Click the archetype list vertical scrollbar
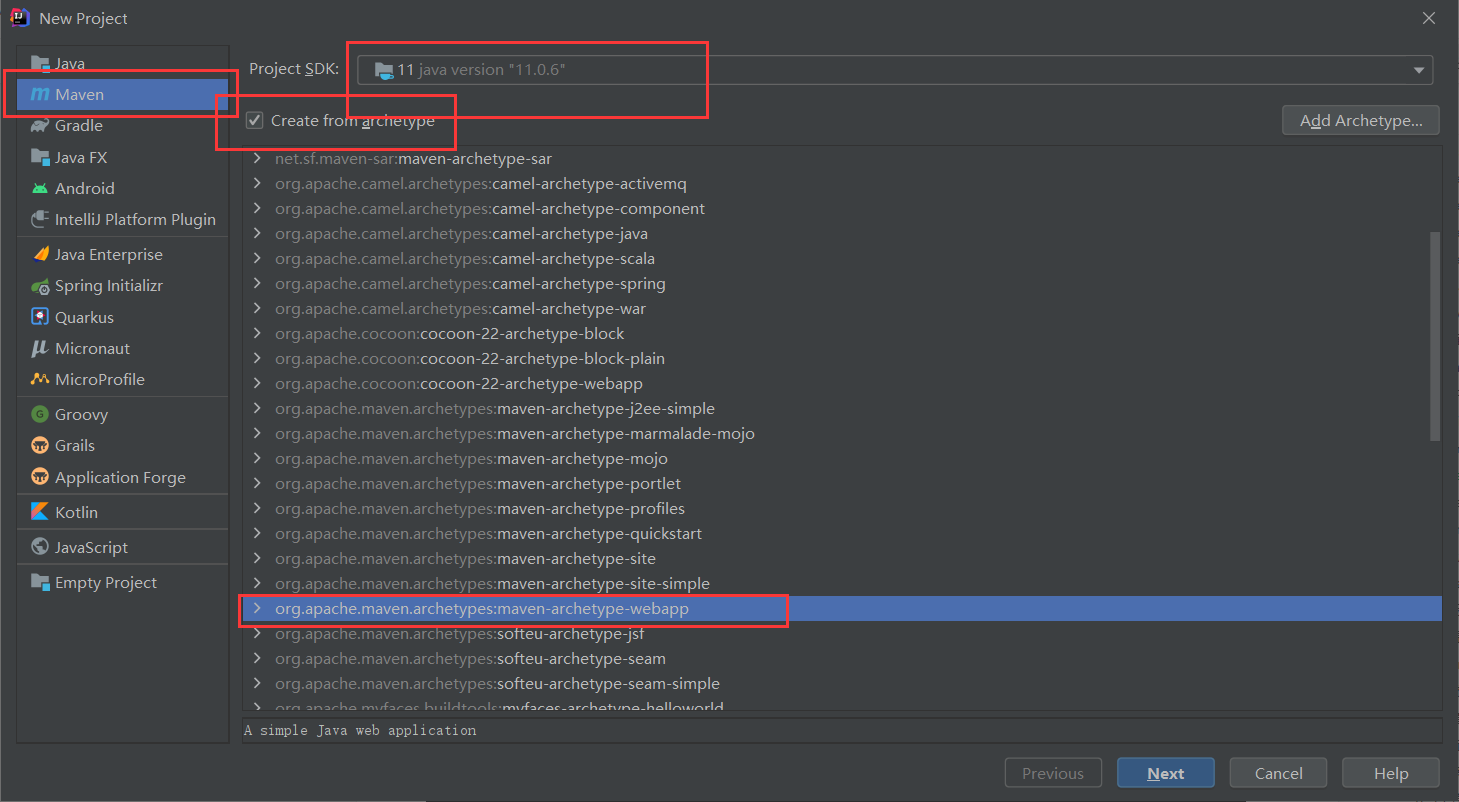Image resolution: width=1459 pixels, height=802 pixels. pyautogui.click(x=1435, y=336)
